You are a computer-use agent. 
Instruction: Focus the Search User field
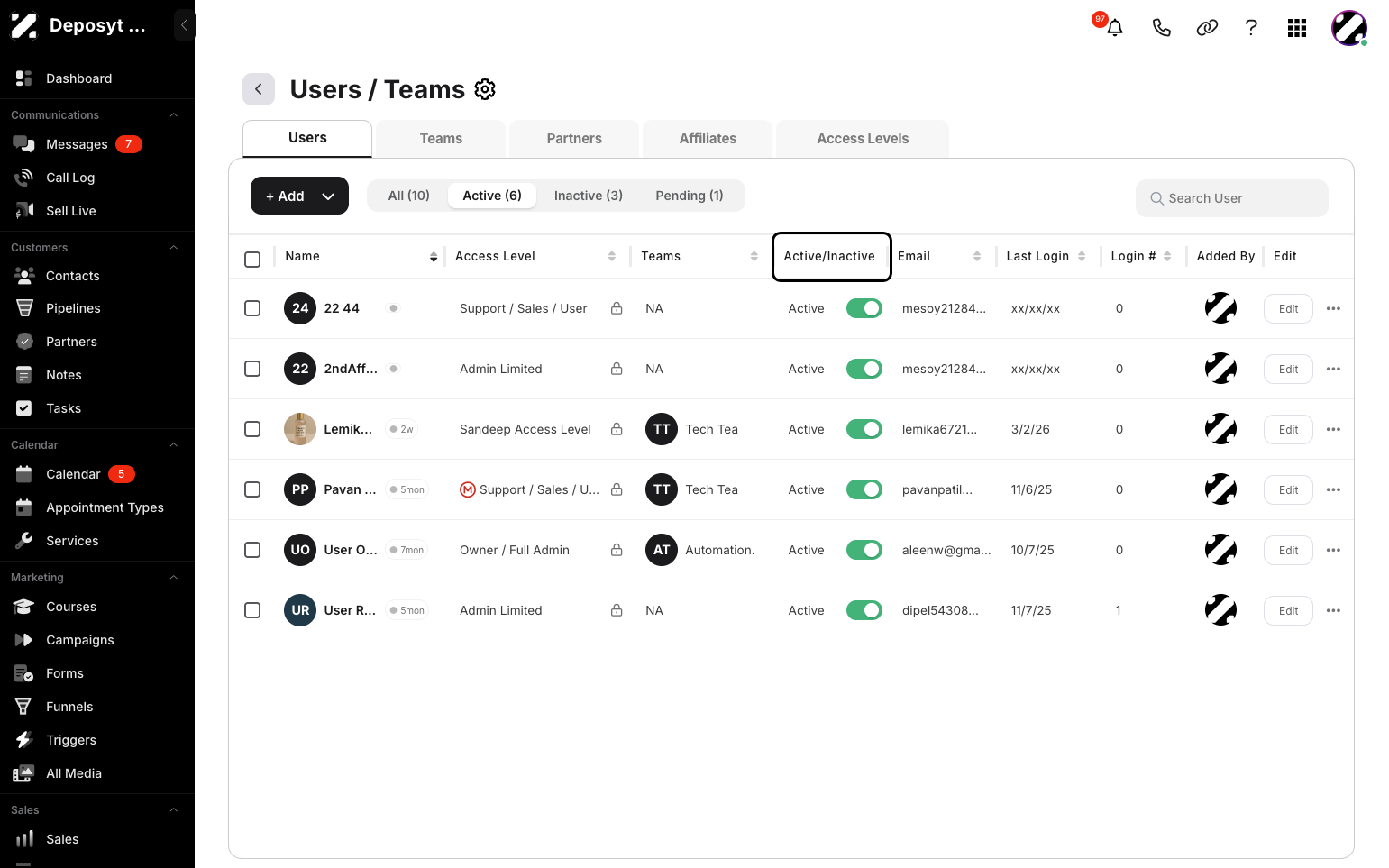[x=1232, y=198]
